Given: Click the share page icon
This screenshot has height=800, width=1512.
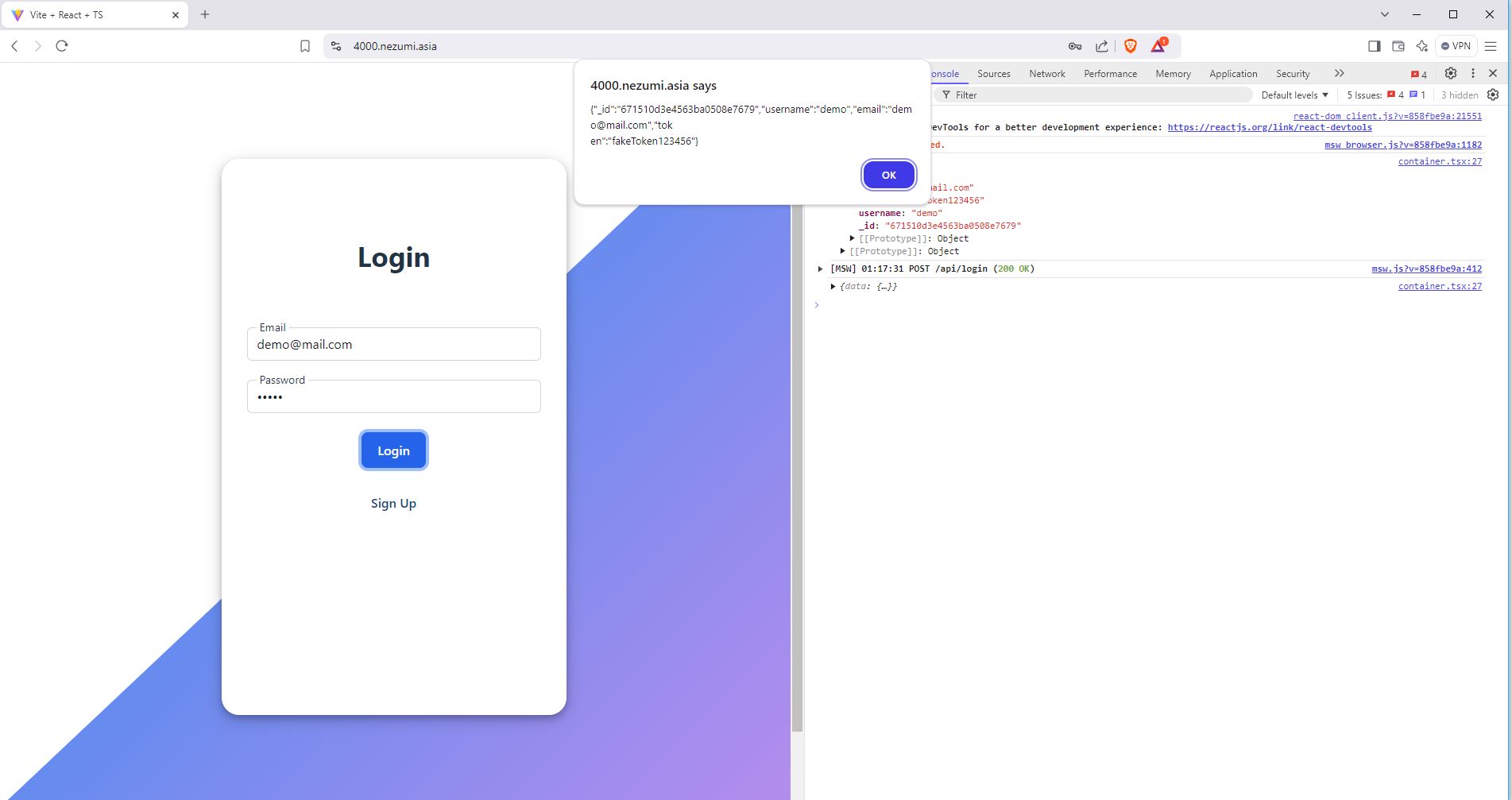Looking at the screenshot, I should point(1102,46).
